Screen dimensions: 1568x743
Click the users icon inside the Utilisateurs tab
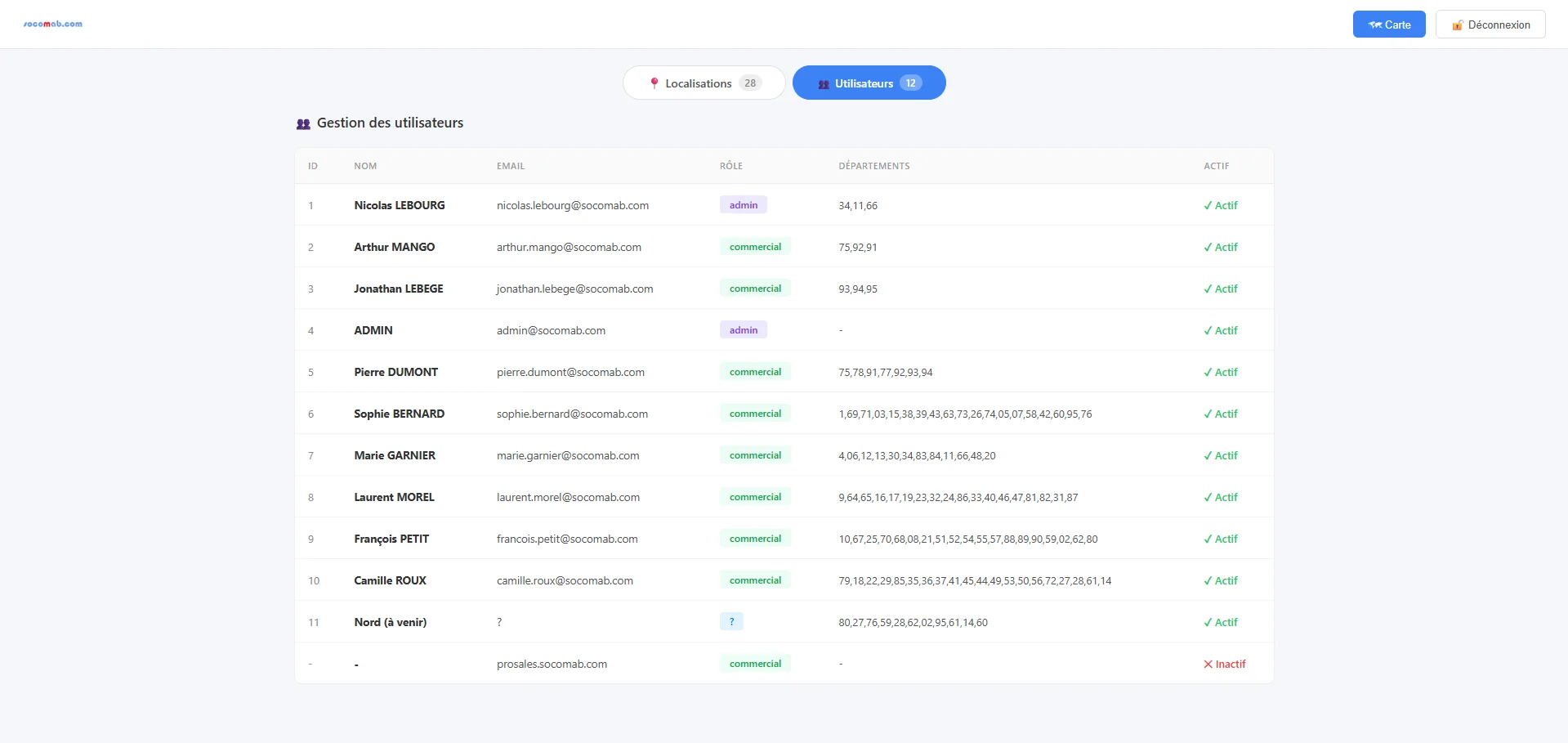[x=823, y=83]
